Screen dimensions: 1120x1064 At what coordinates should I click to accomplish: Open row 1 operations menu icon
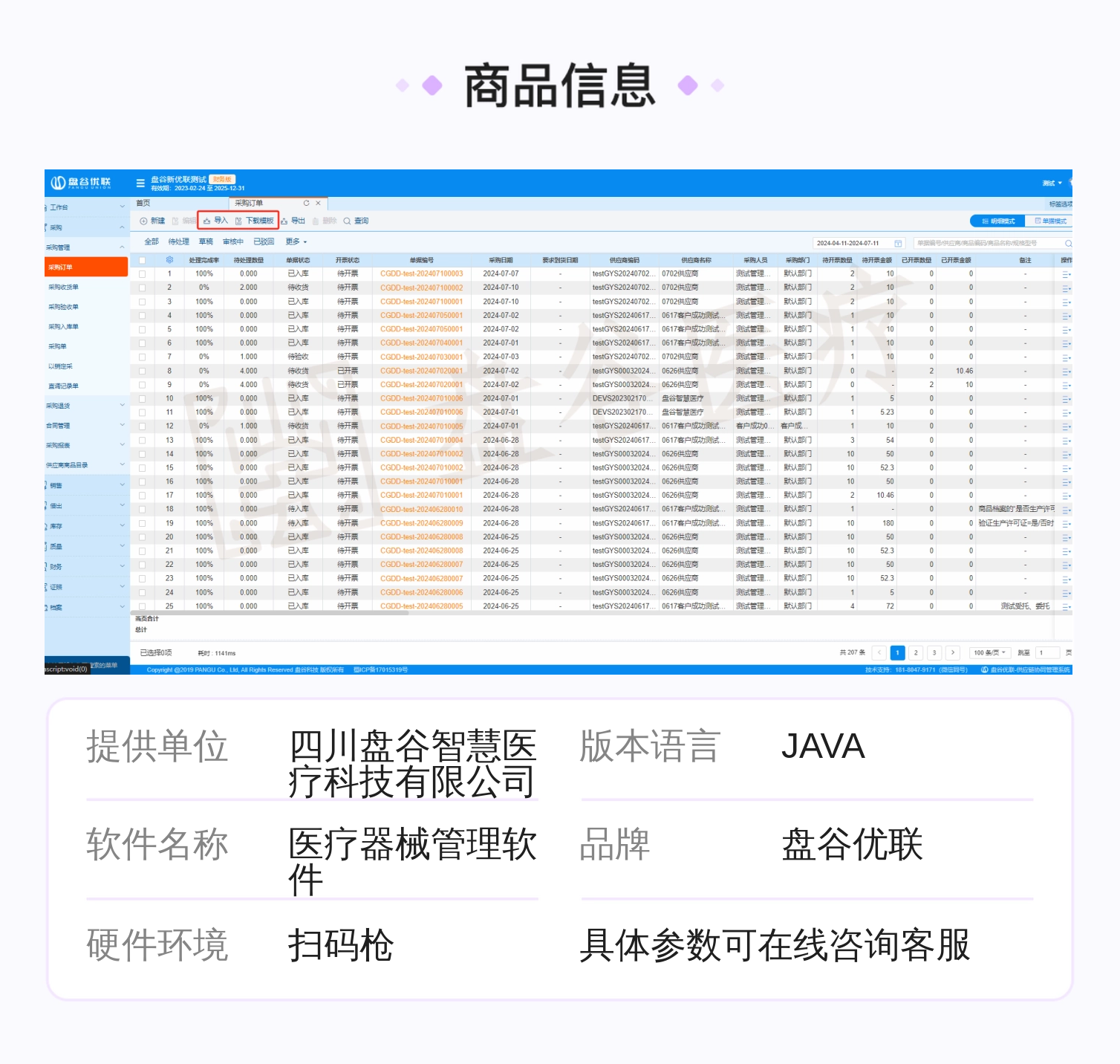tap(1067, 274)
